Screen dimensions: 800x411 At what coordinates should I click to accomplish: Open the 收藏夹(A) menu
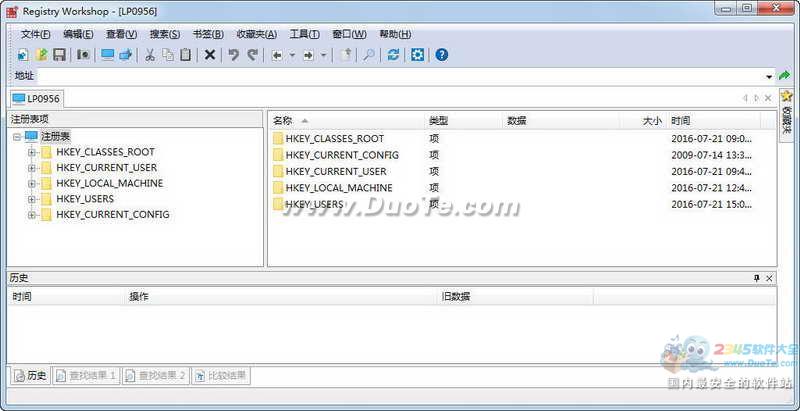click(x=257, y=34)
